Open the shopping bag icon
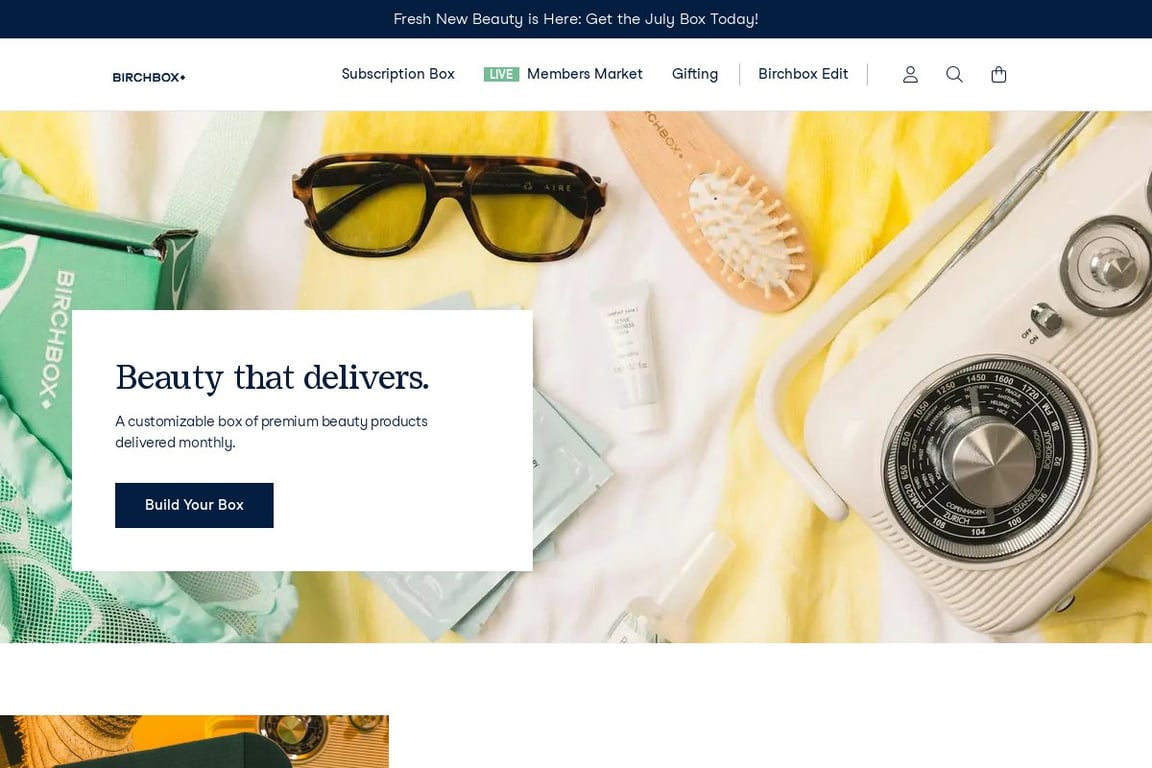 pyautogui.click(x=998, y=74)
